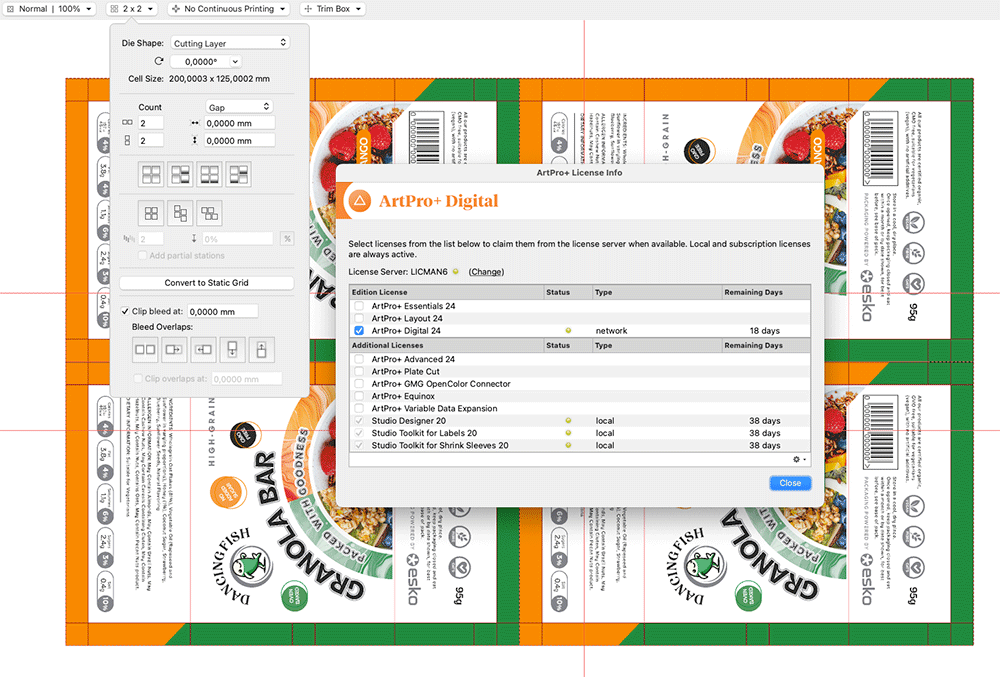The height and width of the screenshot is (677, 1000).
Task: Click the Change license server link
Action: click(486, 272)
